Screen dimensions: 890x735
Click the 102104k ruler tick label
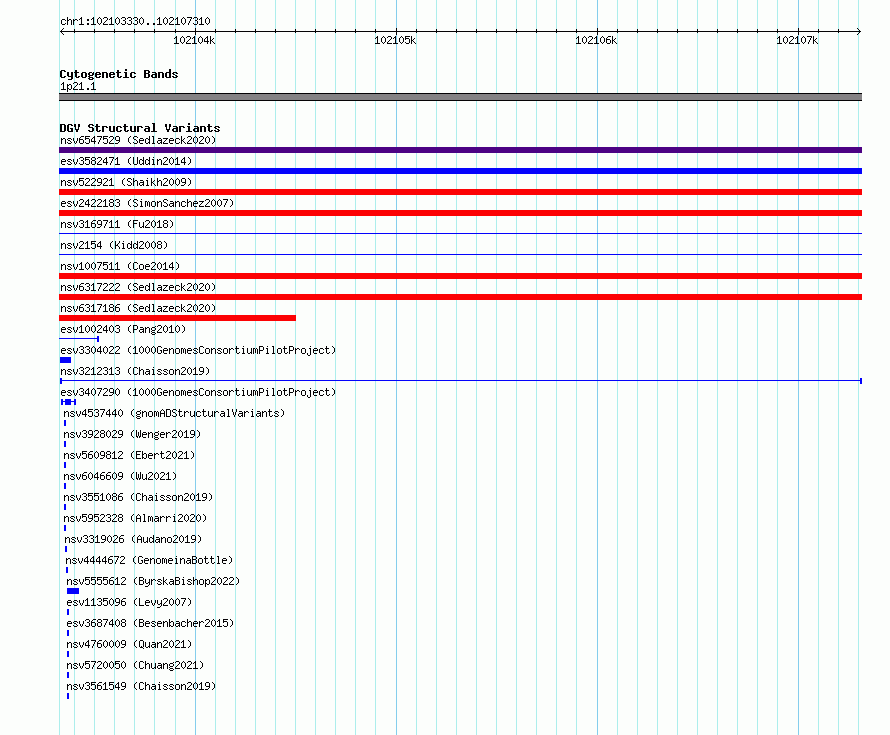(194, 40)
